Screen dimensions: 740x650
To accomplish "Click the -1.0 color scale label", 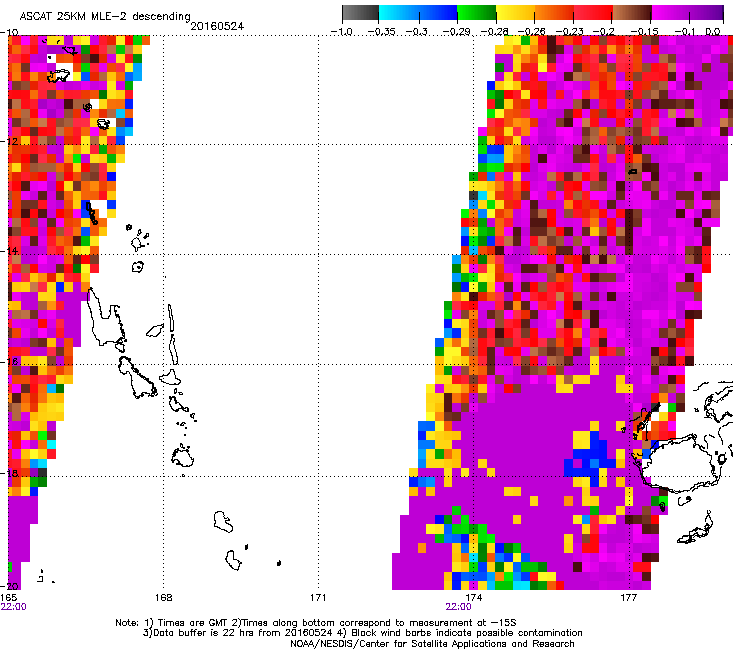I will (342, 32).
